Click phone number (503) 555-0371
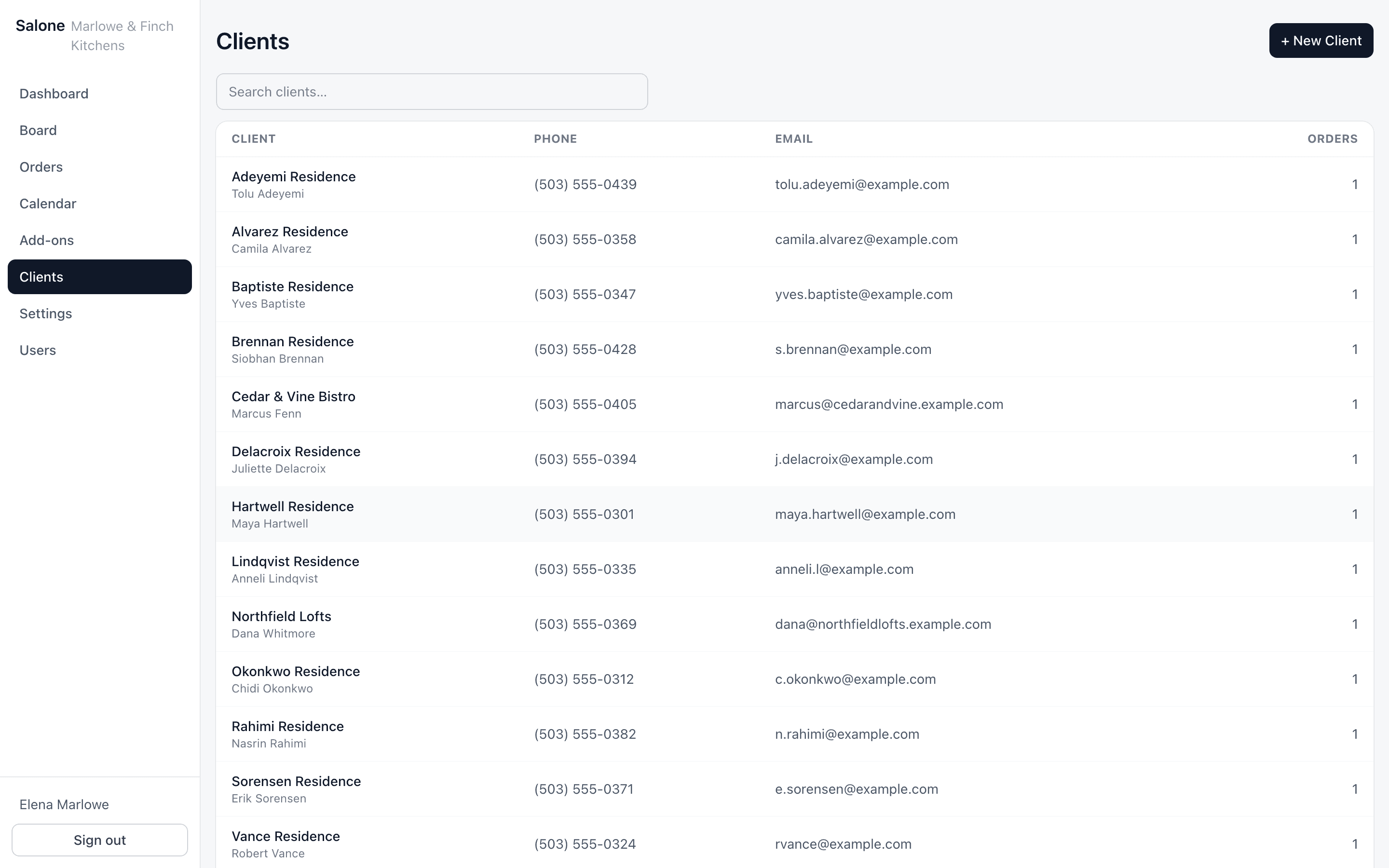This screenshot has width=1389, height=868. coord(584,789)
